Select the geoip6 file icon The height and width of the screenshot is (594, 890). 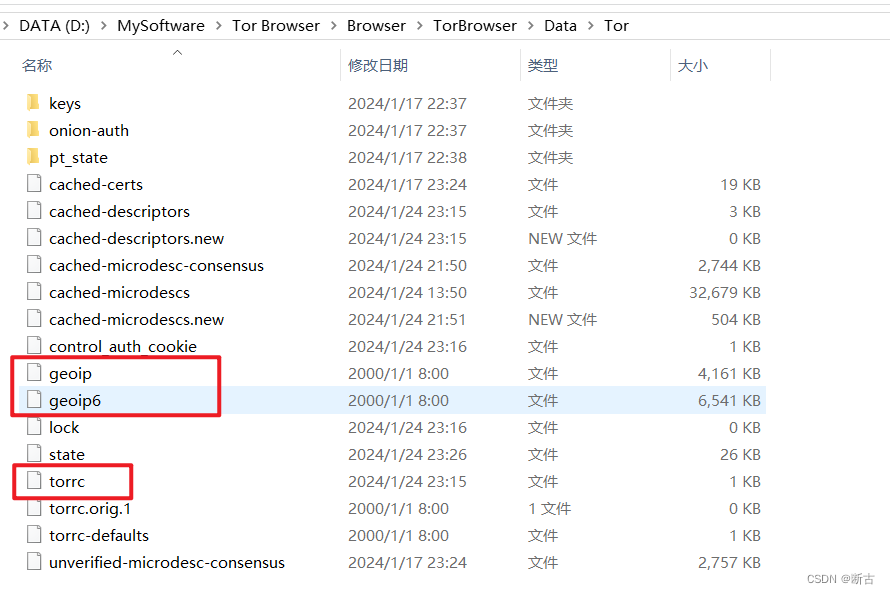33,400
